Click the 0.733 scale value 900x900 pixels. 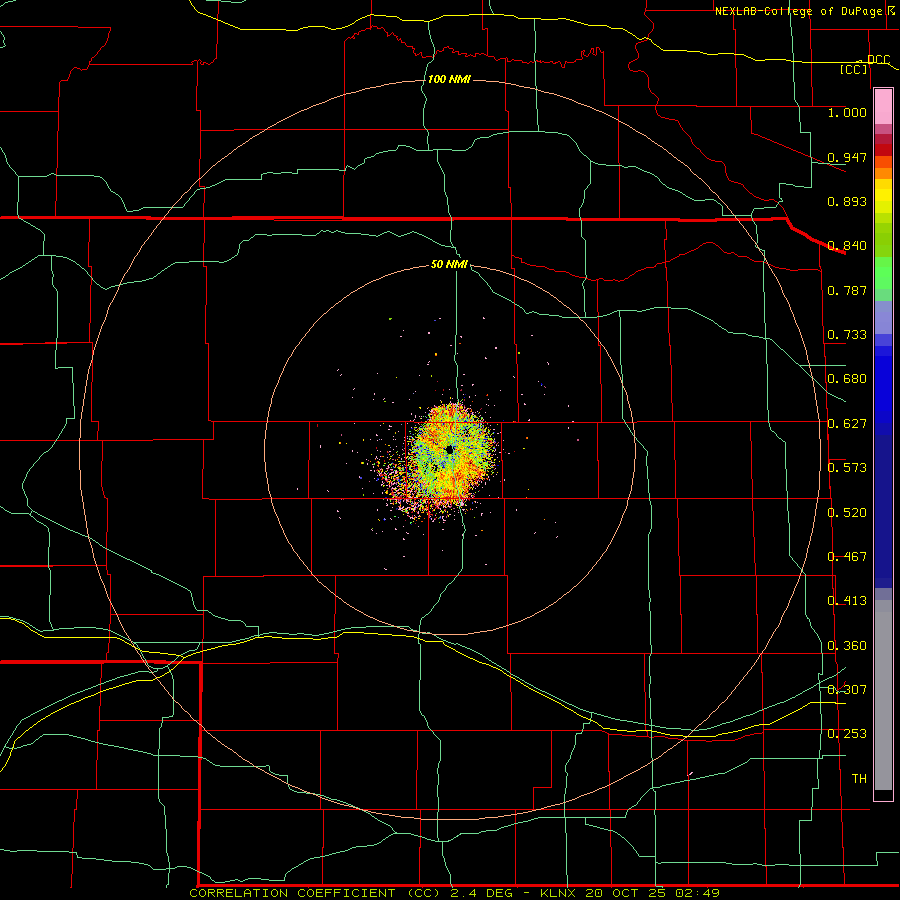tap(847, 335)
